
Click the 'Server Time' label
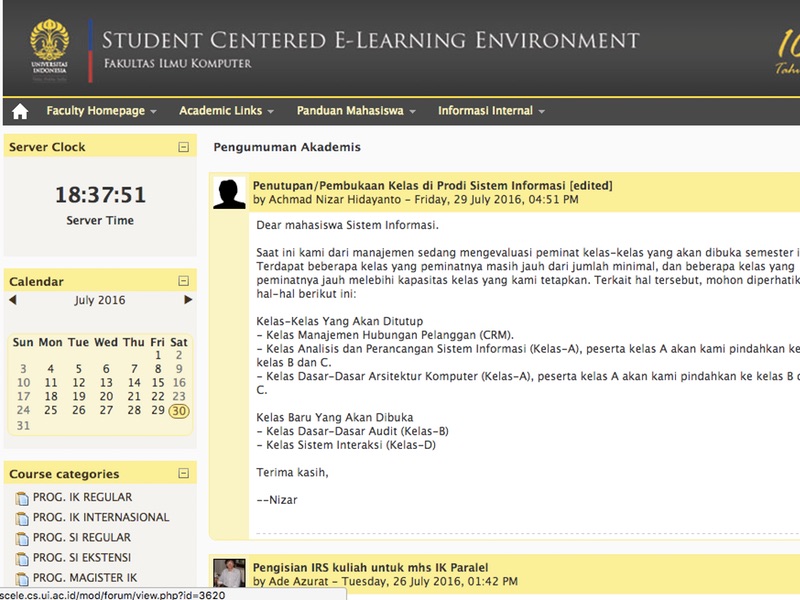pyautogui.click(x=100, y=220)
